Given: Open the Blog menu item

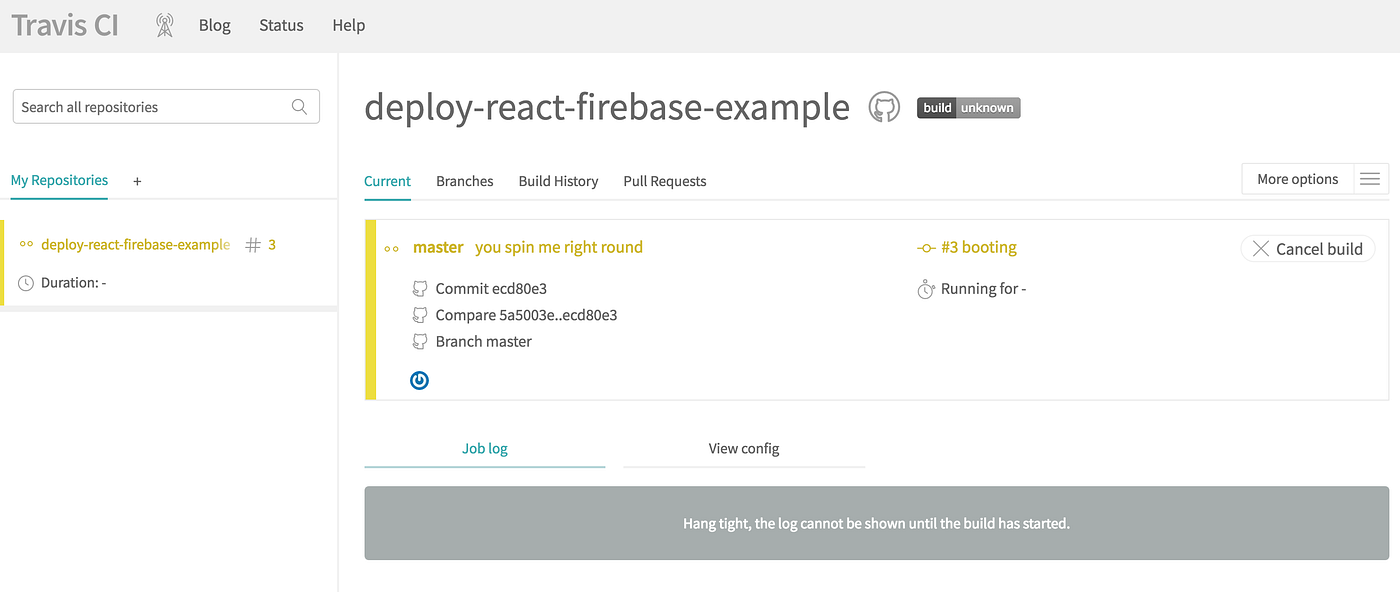Looking at the screenshot, I should 215,25.
